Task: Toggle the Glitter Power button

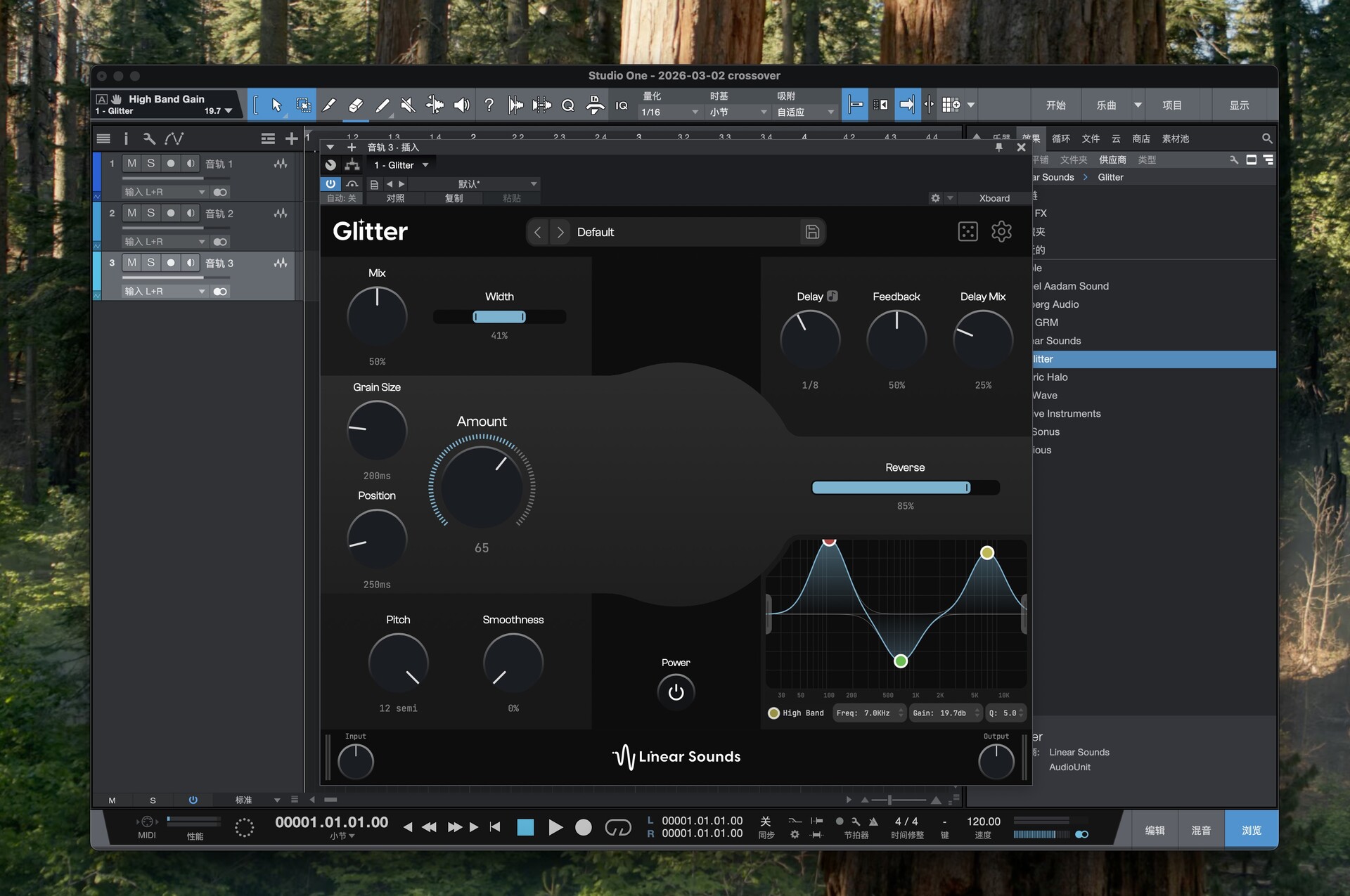Action: [x=676, y=692]
